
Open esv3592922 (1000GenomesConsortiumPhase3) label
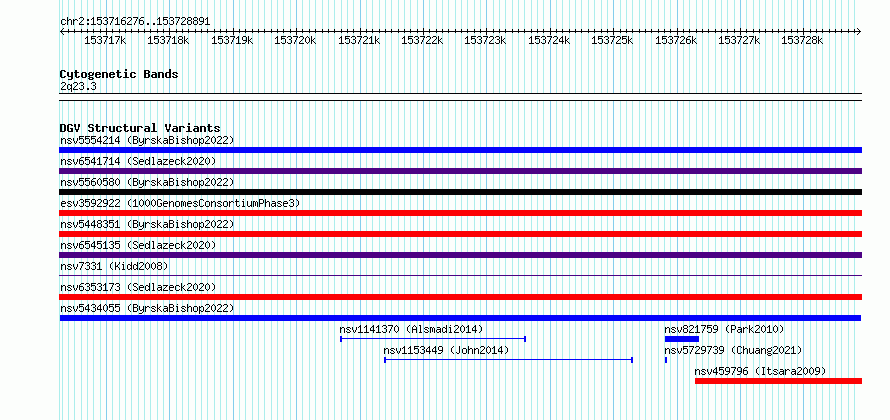click(x=180, y=203)
